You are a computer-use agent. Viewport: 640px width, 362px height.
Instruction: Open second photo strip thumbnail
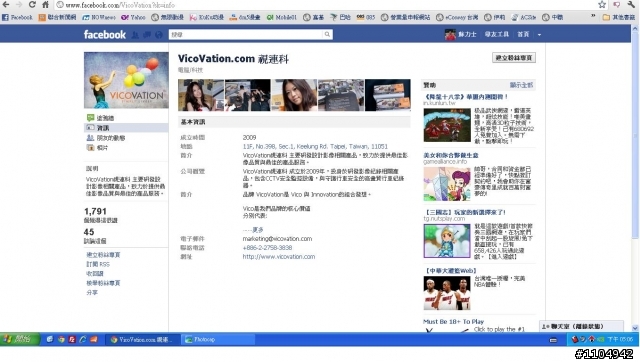pos(247,95)
